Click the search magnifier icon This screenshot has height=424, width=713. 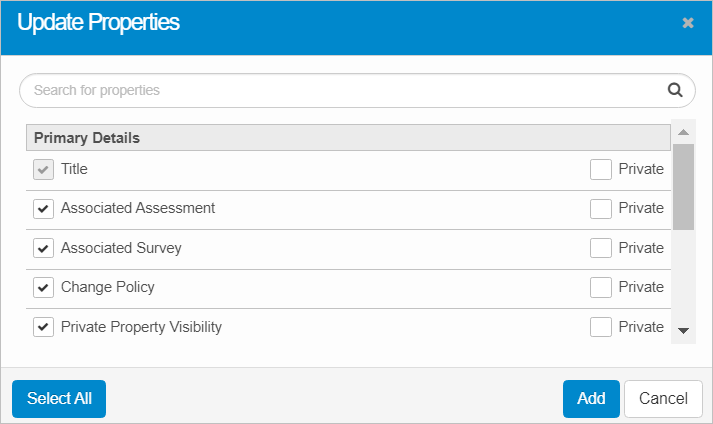[675, 90]
